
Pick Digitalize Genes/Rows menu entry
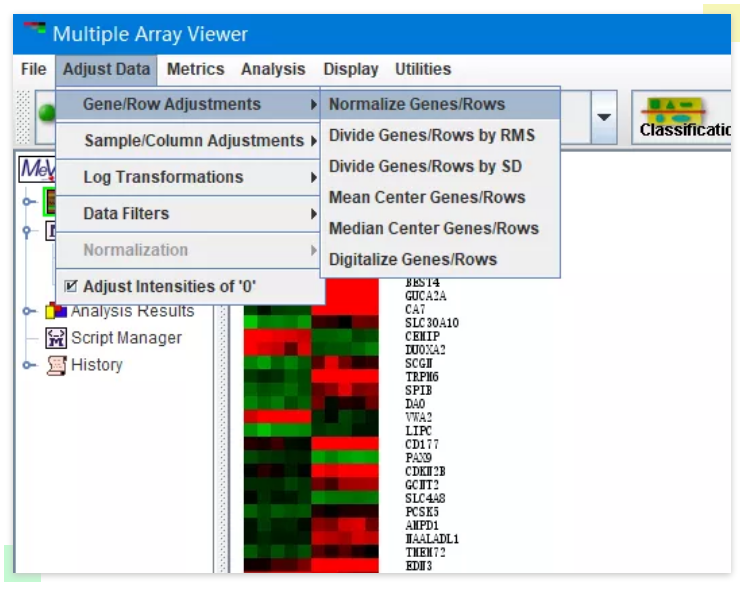(412, 259)
